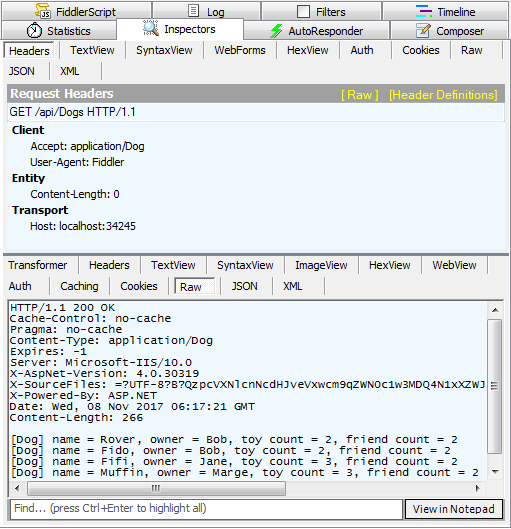Click the X-SourceFiles response header line
This screenshot has width=511, height=529.
(x=248, y=384)
